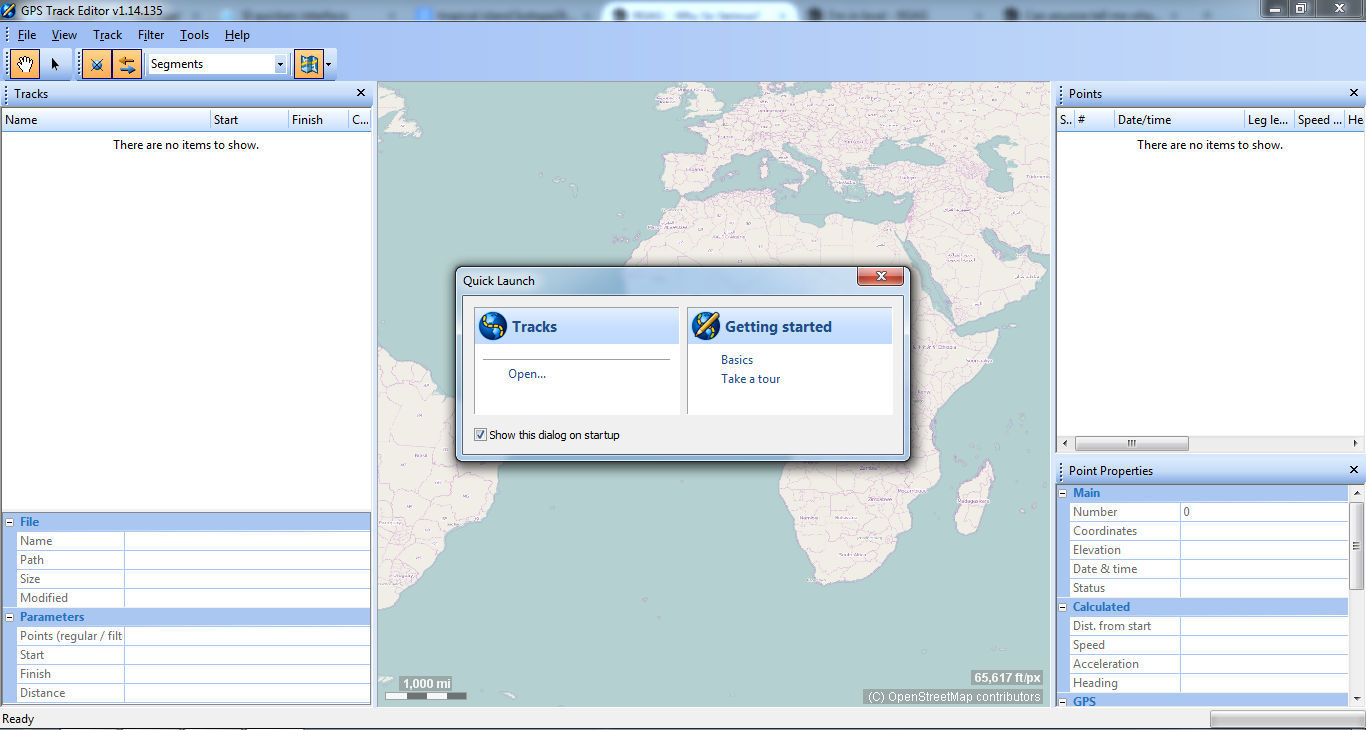Click the OpenStreetMap contributors attribution
Screen dimensions: 1366x730
(953, 697)
